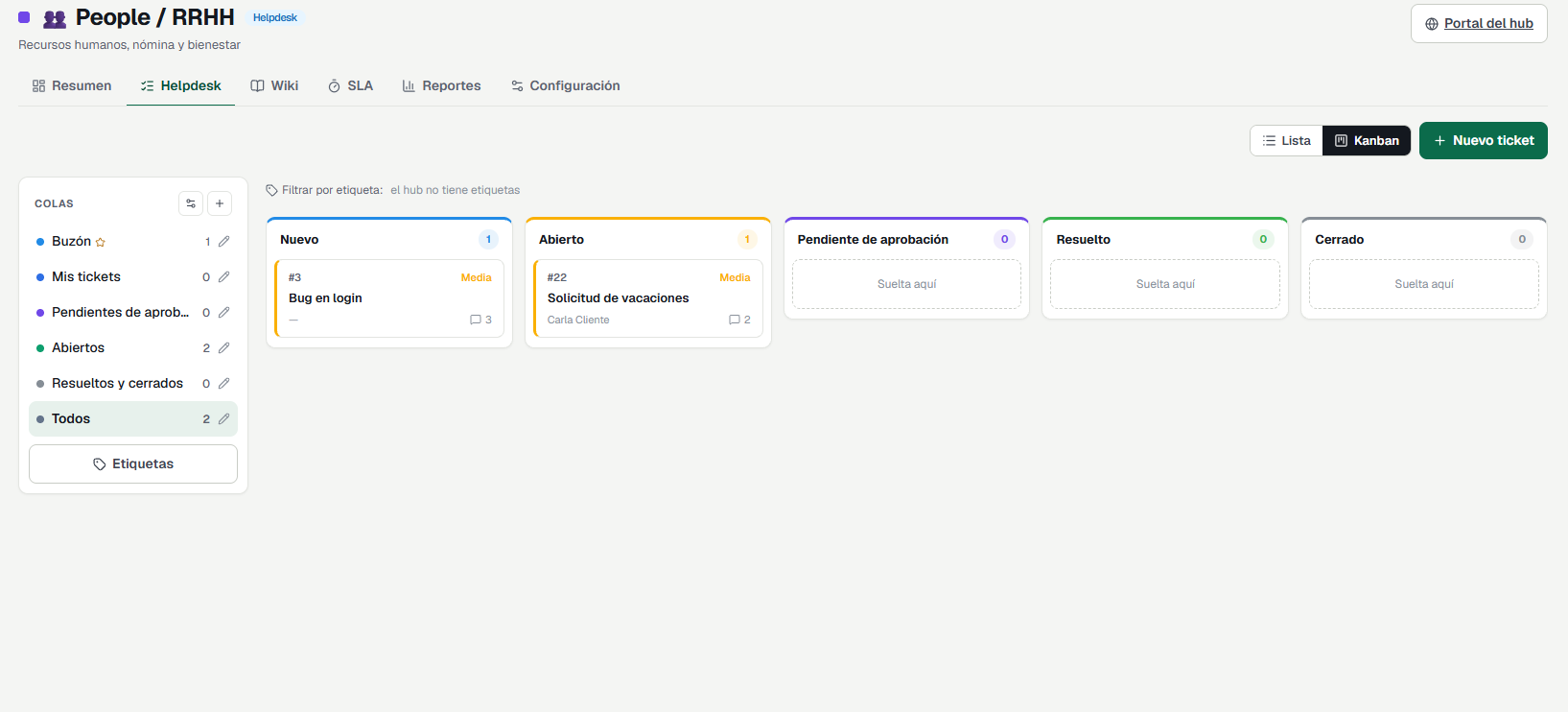Open the Pendientes de aprob... queue
The width and height of the screenshot is (1568, 712).
pos(133,313)
